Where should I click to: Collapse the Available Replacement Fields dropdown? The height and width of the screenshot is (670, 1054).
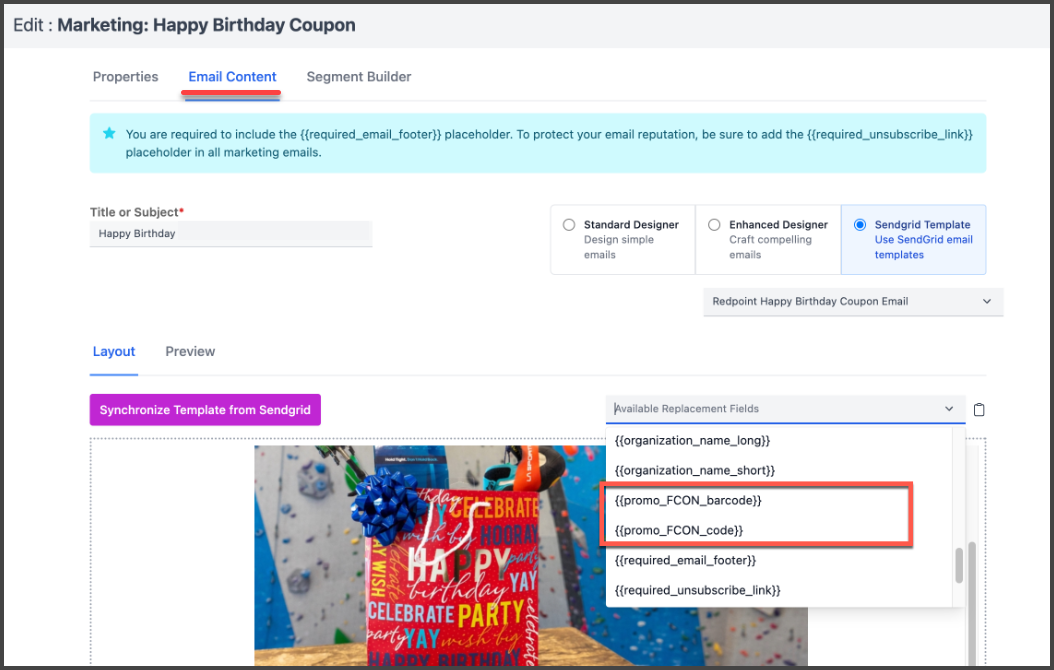click(x=949, y=409)
